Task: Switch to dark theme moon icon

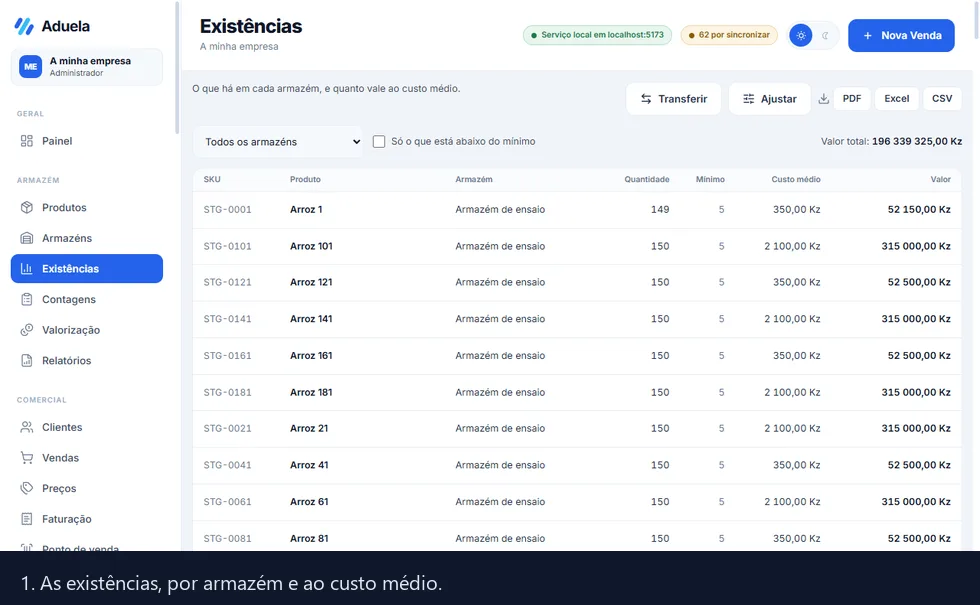Action: coord(825,36)
